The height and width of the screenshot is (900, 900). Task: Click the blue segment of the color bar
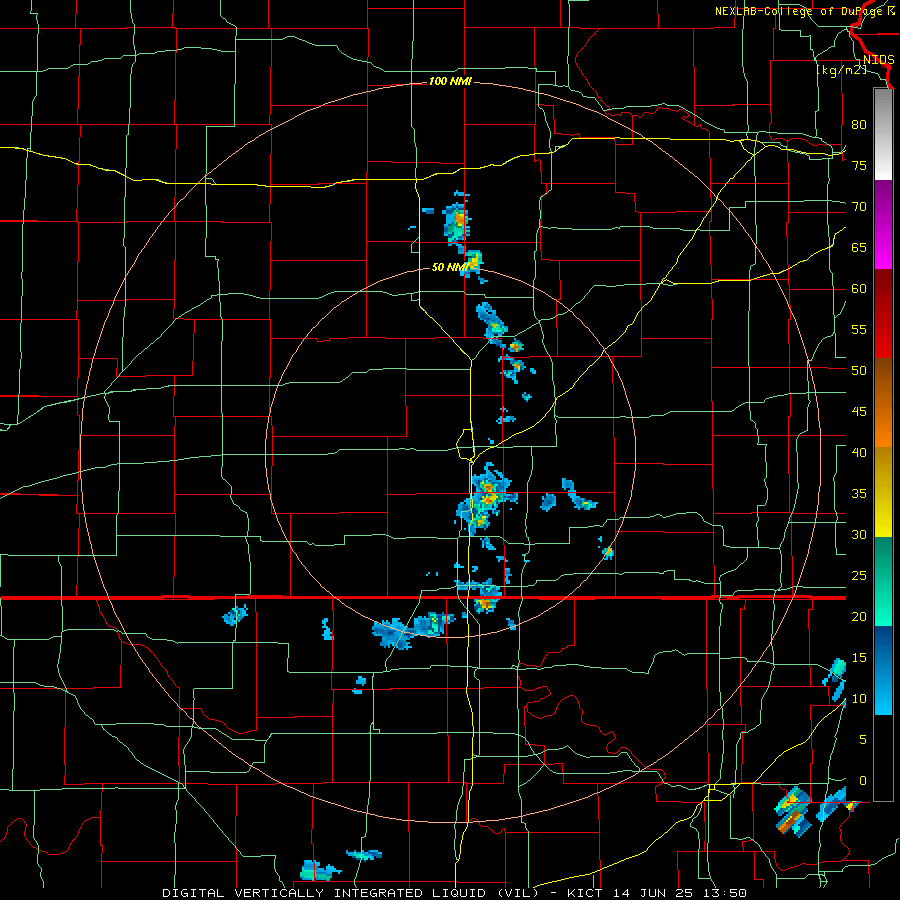pyautogui.click(x=883, y=670)
